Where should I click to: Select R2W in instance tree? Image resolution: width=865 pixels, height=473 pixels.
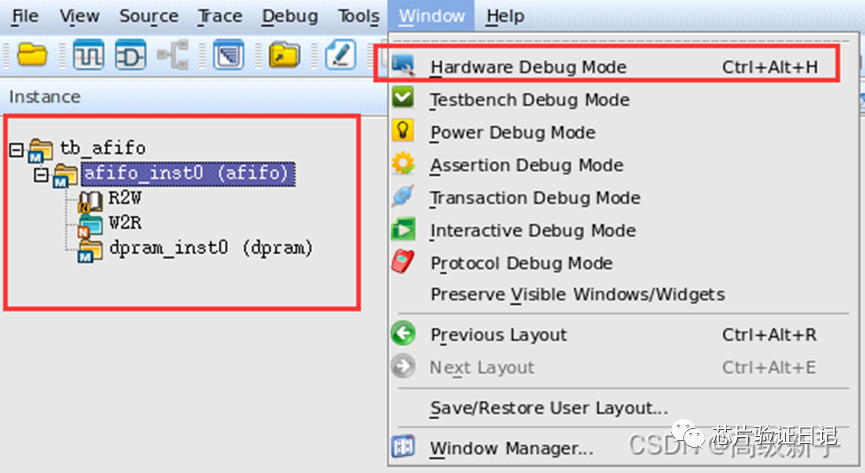[x=125, y=198]
